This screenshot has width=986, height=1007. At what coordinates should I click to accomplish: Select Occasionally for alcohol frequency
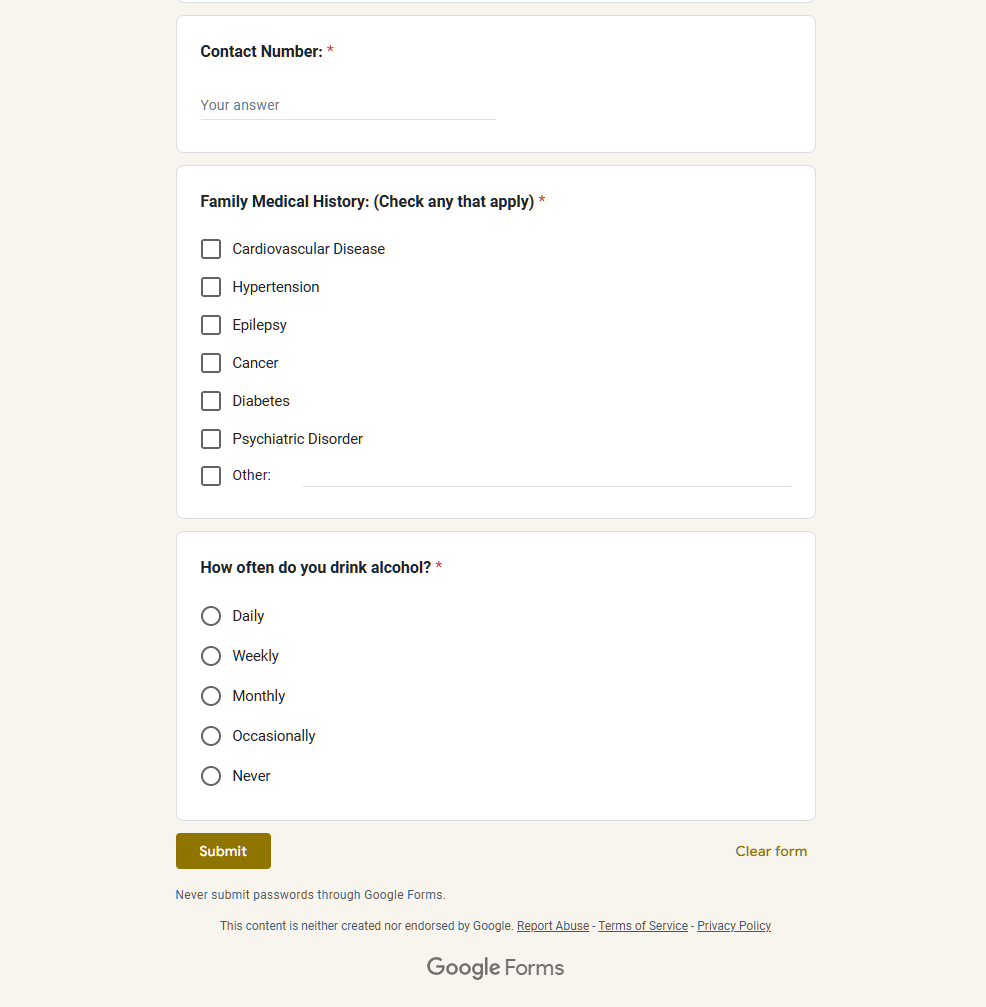[x=211, y=736]
